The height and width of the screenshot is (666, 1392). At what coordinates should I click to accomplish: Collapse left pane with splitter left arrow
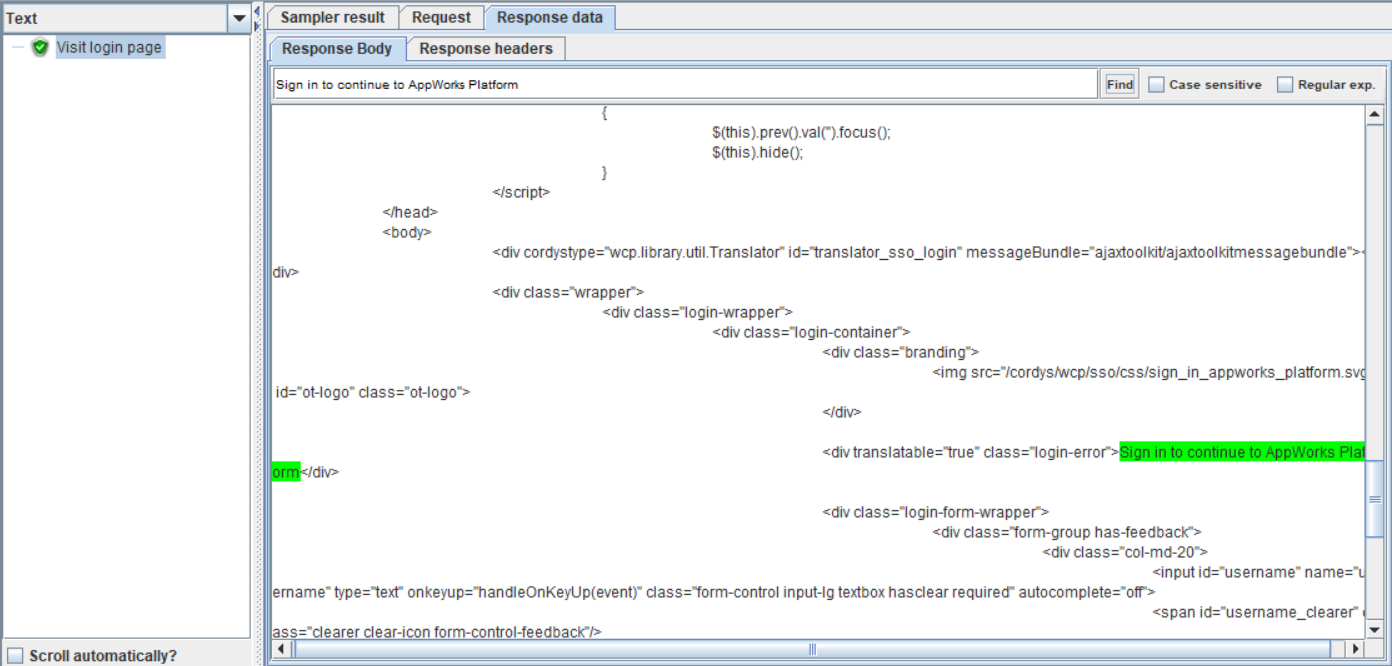click(257, 11)
